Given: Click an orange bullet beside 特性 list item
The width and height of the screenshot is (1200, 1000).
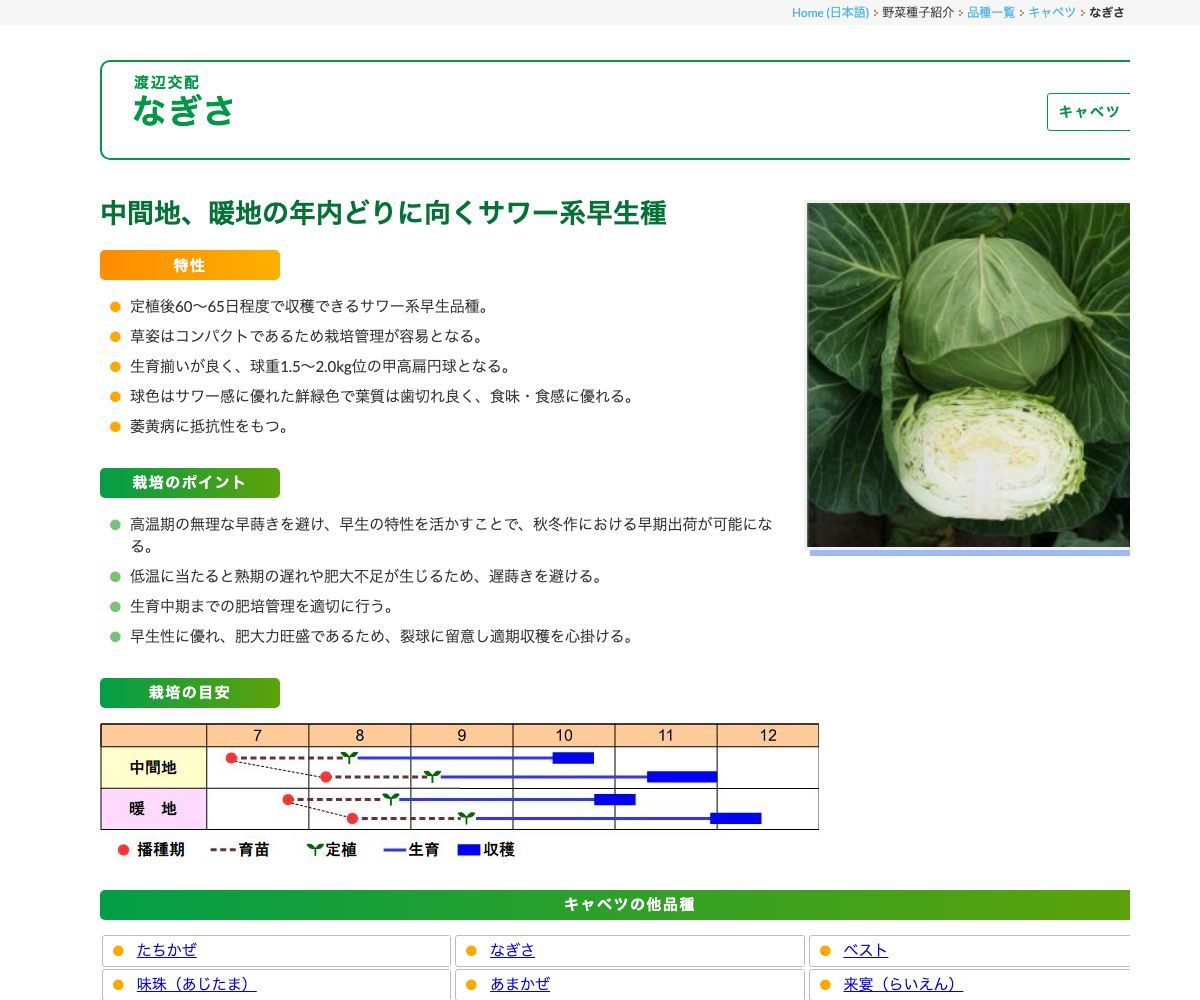Looking at the screenshot, I should click(x=113, y=306).
